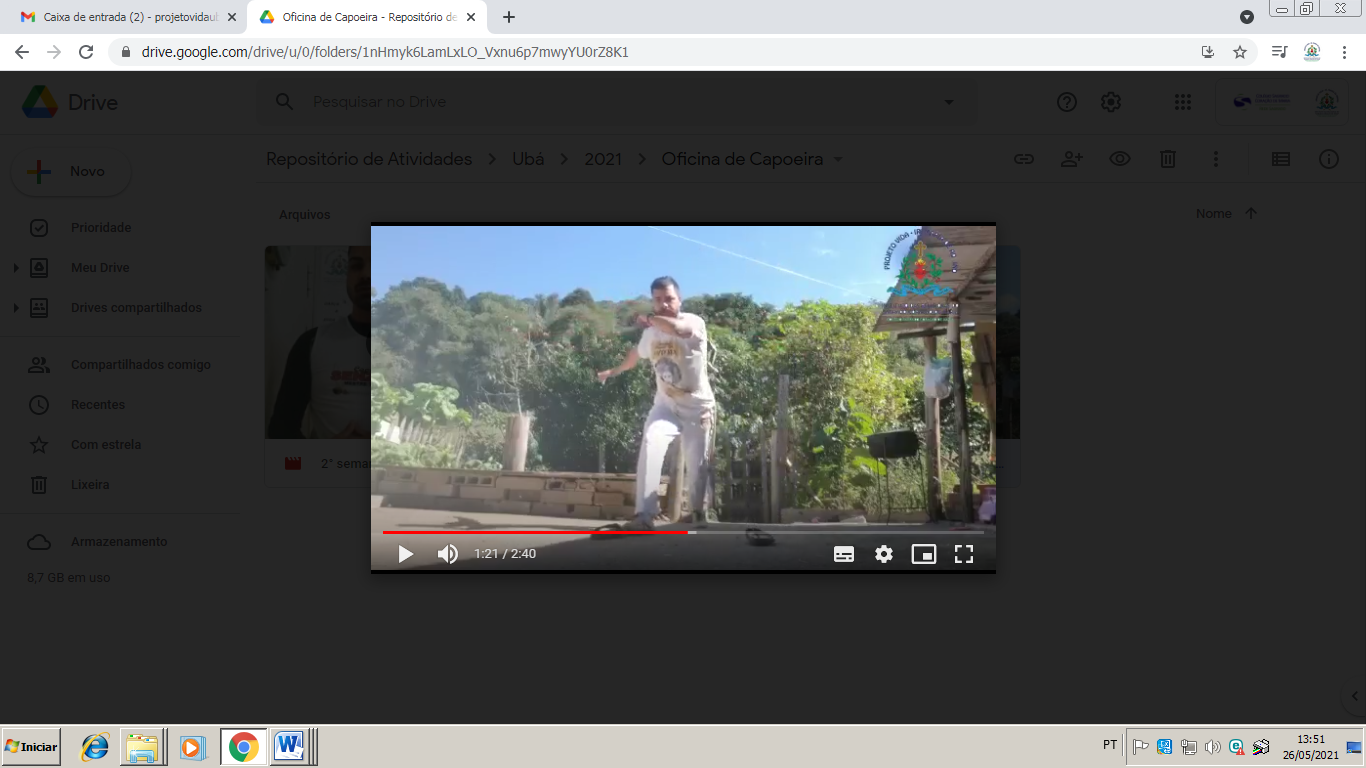
Task: Close the Oficina de Capoeira tab
Action: pos(471,17)
